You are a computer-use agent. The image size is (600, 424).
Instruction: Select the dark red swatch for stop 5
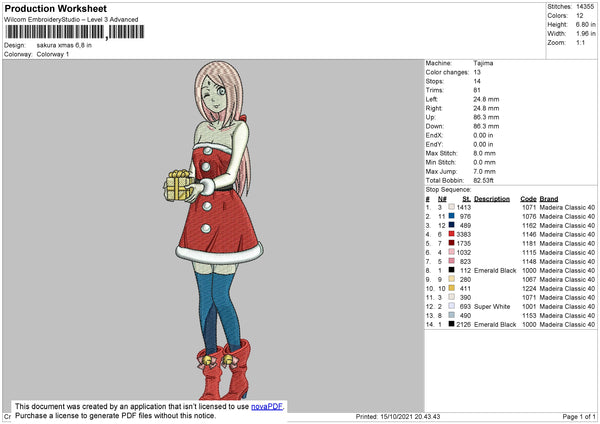click(452, 243)
